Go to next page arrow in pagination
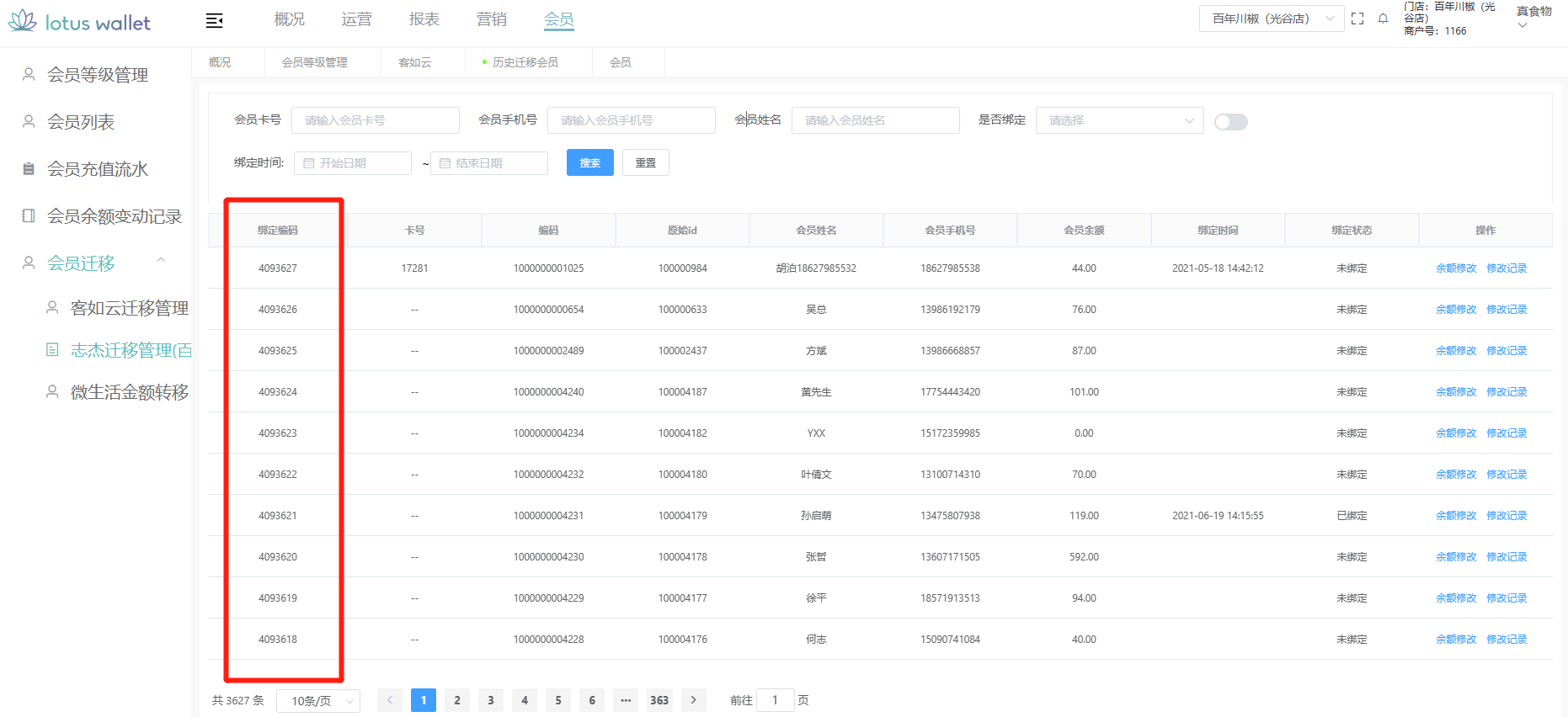Viewport: 1568px width, 717px height. point(693,700)
